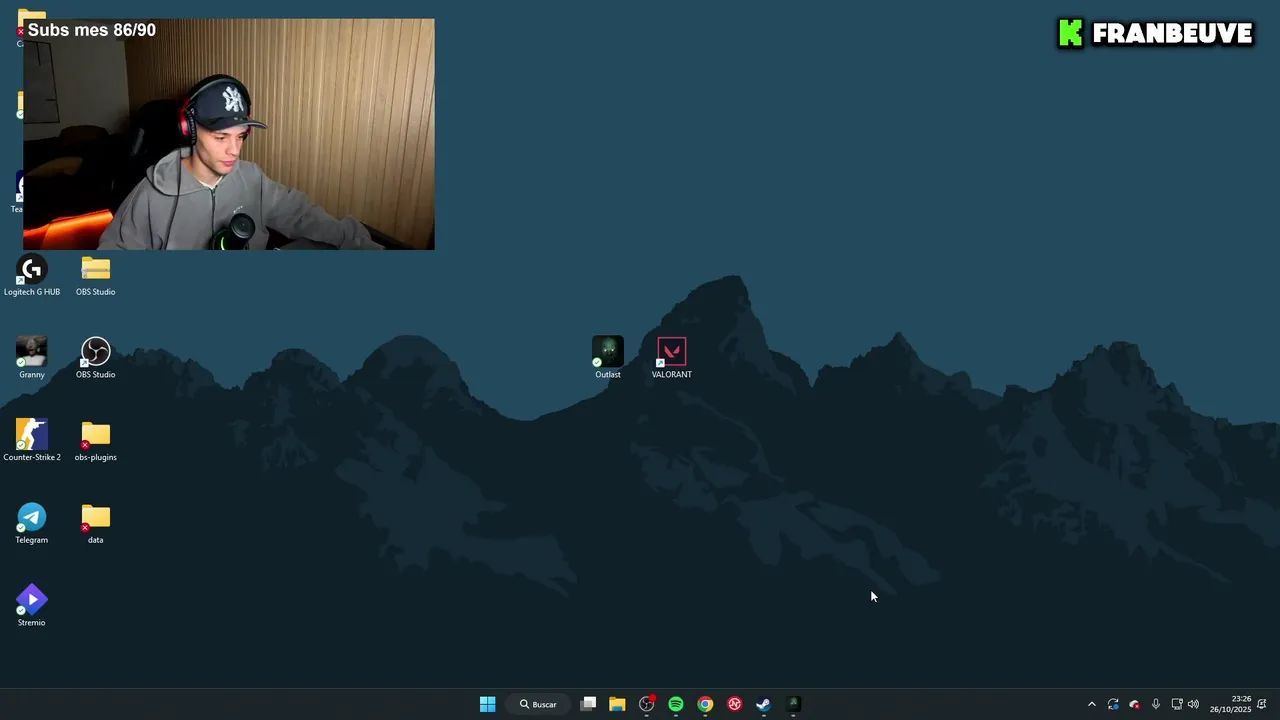Open the notifications bell in taskbar
The width and height of the screenshot is (1280, 720).
[x=1263, y=704]
